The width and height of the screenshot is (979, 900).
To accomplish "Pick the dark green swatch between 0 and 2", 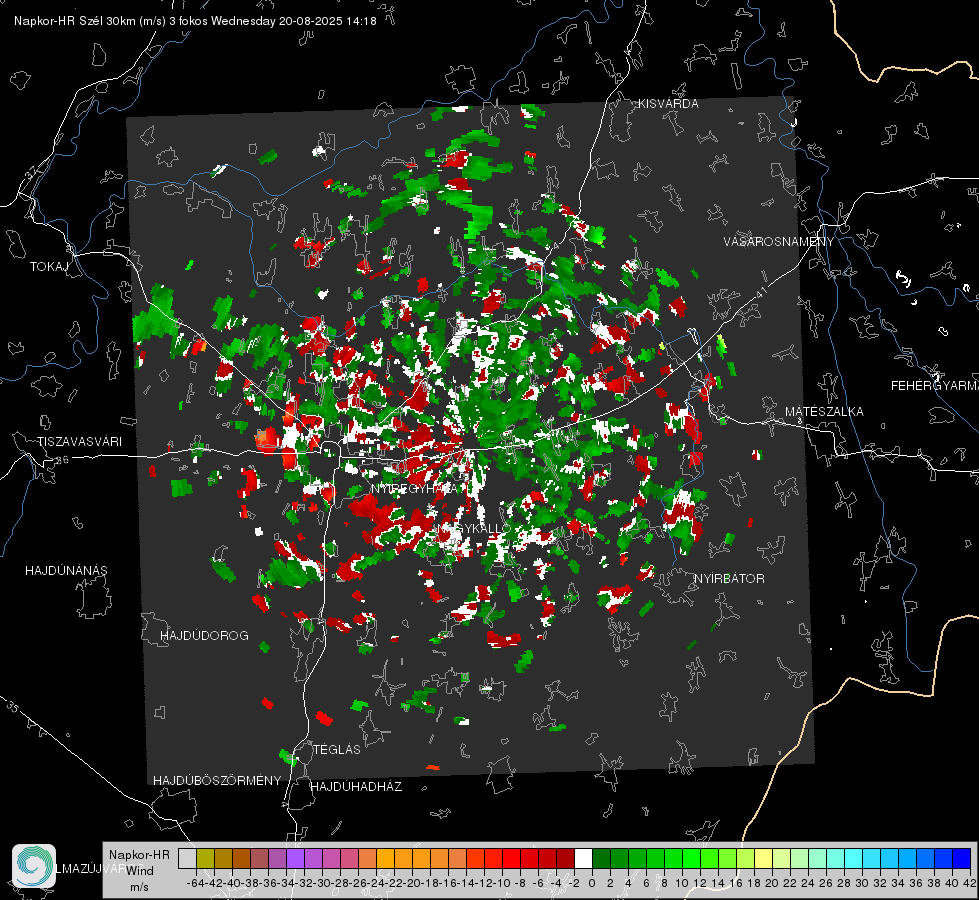I will pos(601,858).
